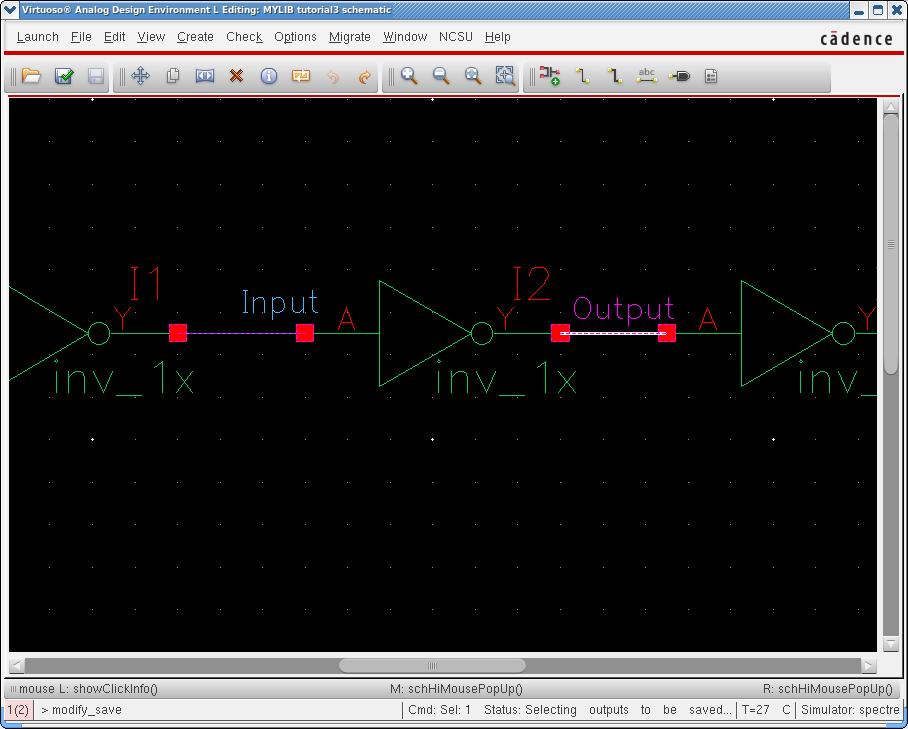Open the Create menu
Image resolution: width=908 pixels, height=729 pixels.
(x=195, y=37)
